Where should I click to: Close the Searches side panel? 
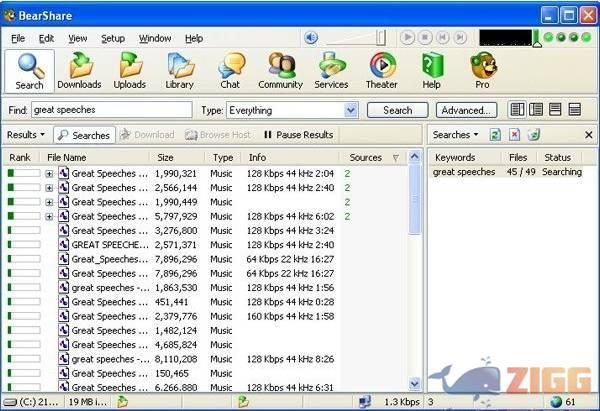pyautogui.click(x=589, y=135)
